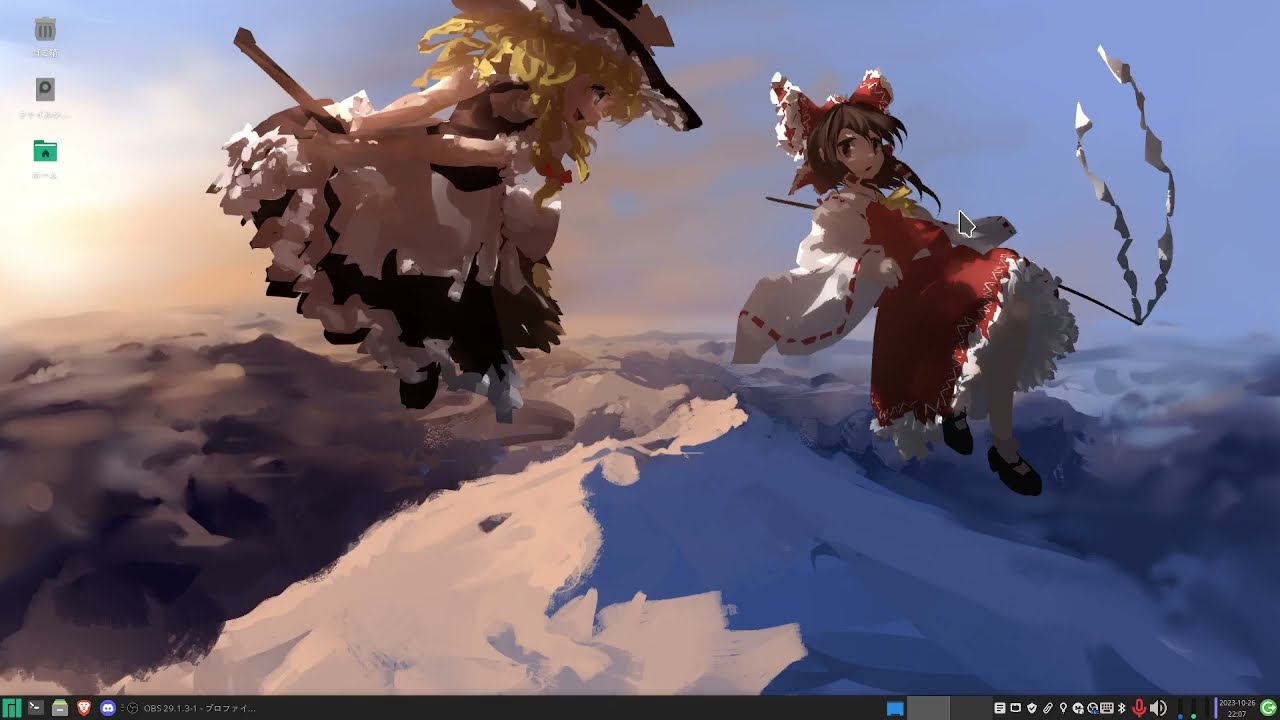Click the green session logout icon
This screenshot has width=1280, height=720.
[1268, 708]
